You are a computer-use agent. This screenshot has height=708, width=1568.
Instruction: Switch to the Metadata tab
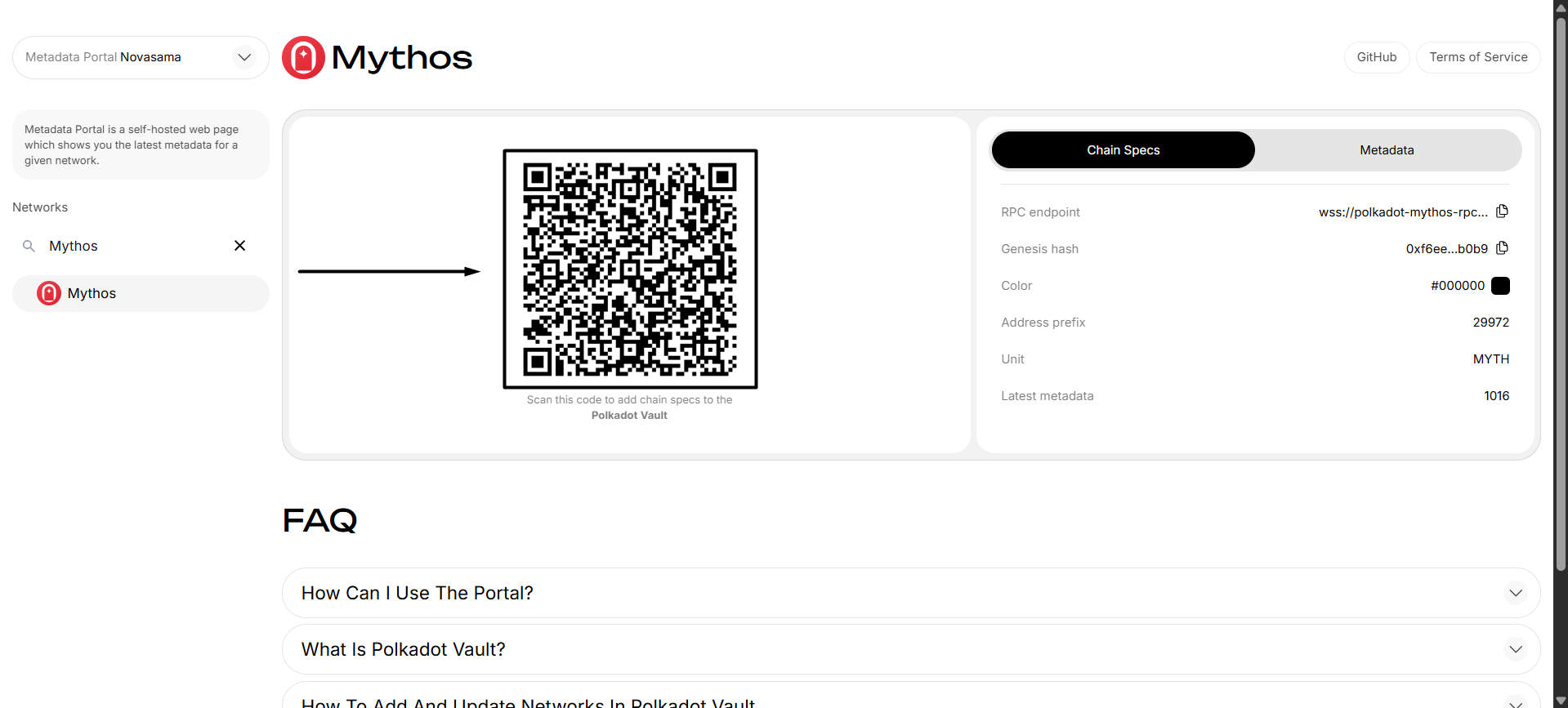click(1387, 150)
